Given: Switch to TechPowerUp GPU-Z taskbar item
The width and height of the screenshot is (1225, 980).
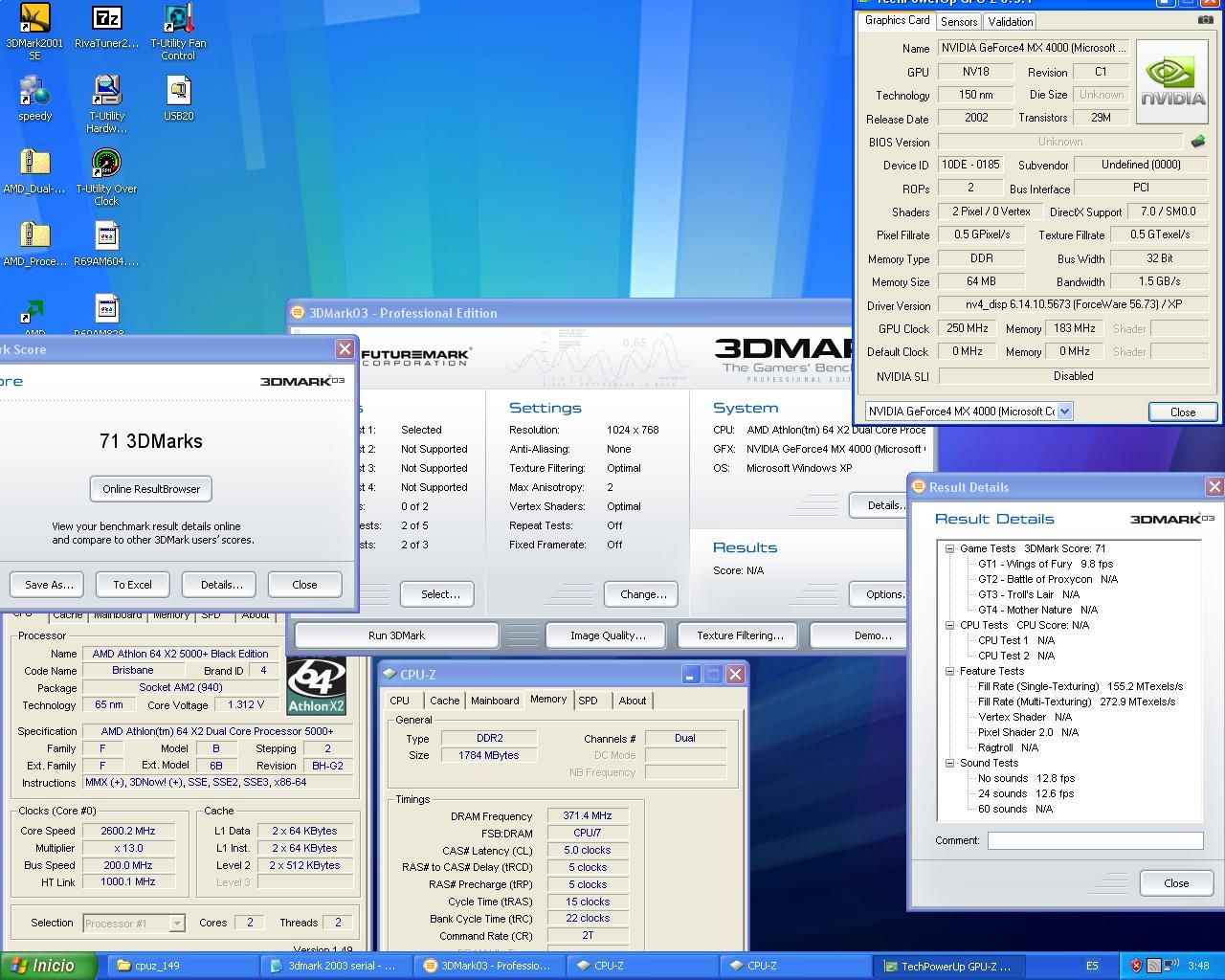Looking at the screenshot, I should click(x=949, y=966).
